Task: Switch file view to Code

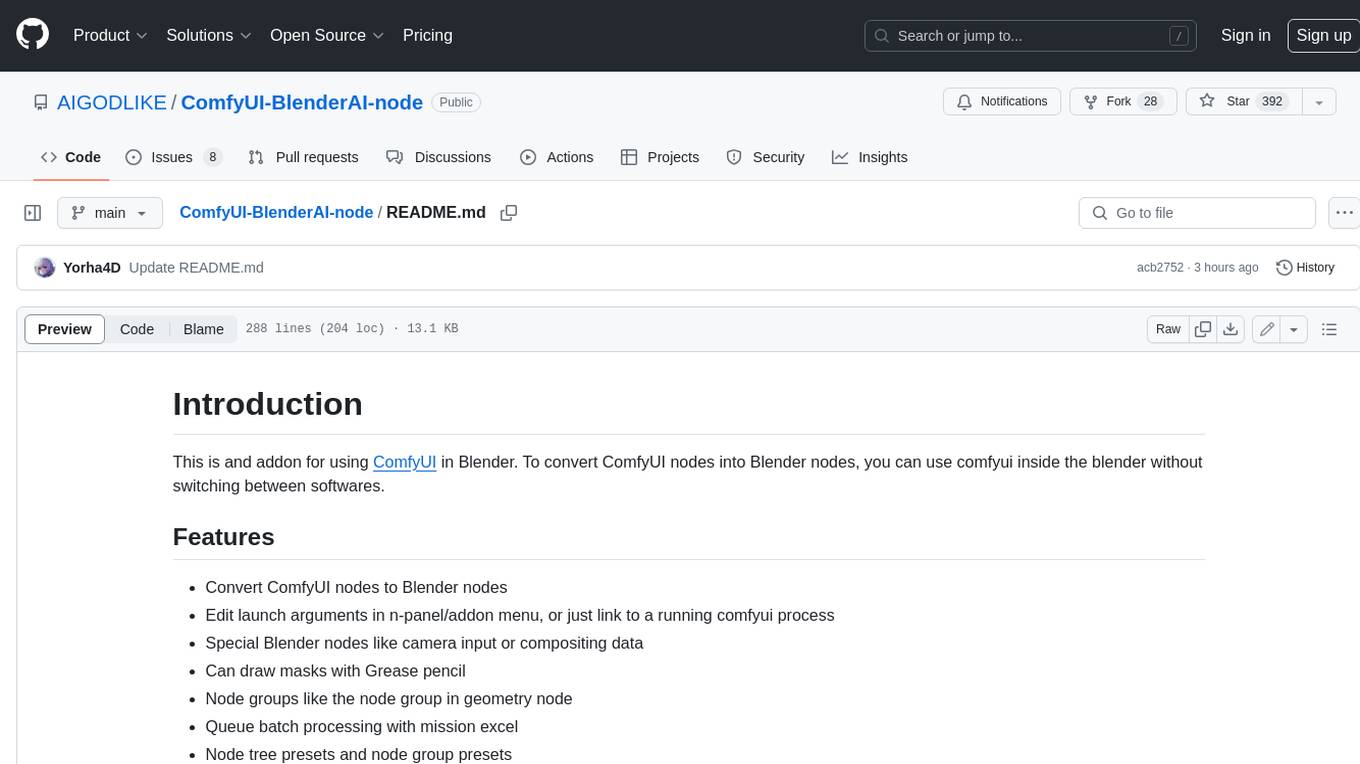Action: (137, 329)
